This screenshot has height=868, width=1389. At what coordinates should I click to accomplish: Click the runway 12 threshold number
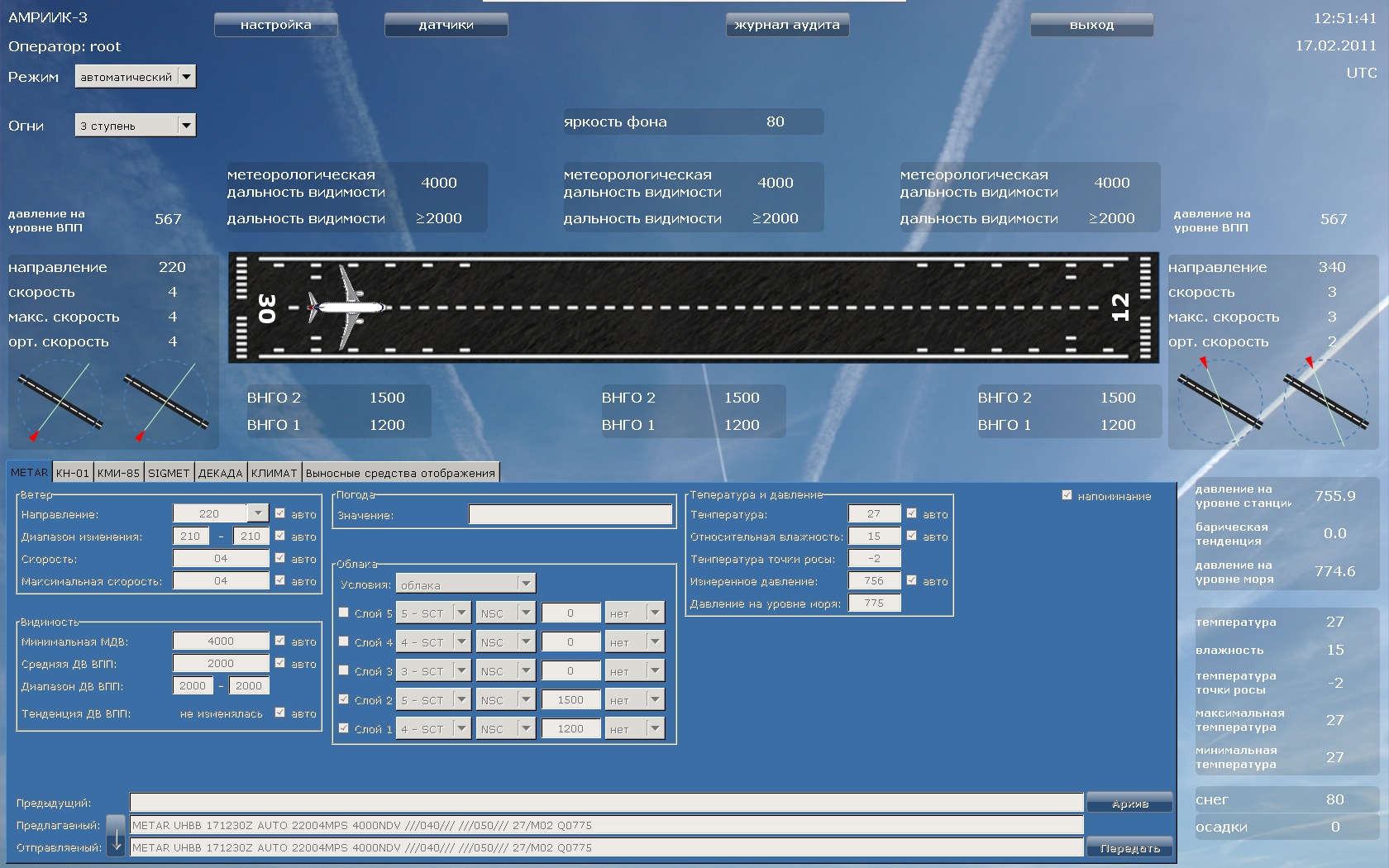(1120, 308)
